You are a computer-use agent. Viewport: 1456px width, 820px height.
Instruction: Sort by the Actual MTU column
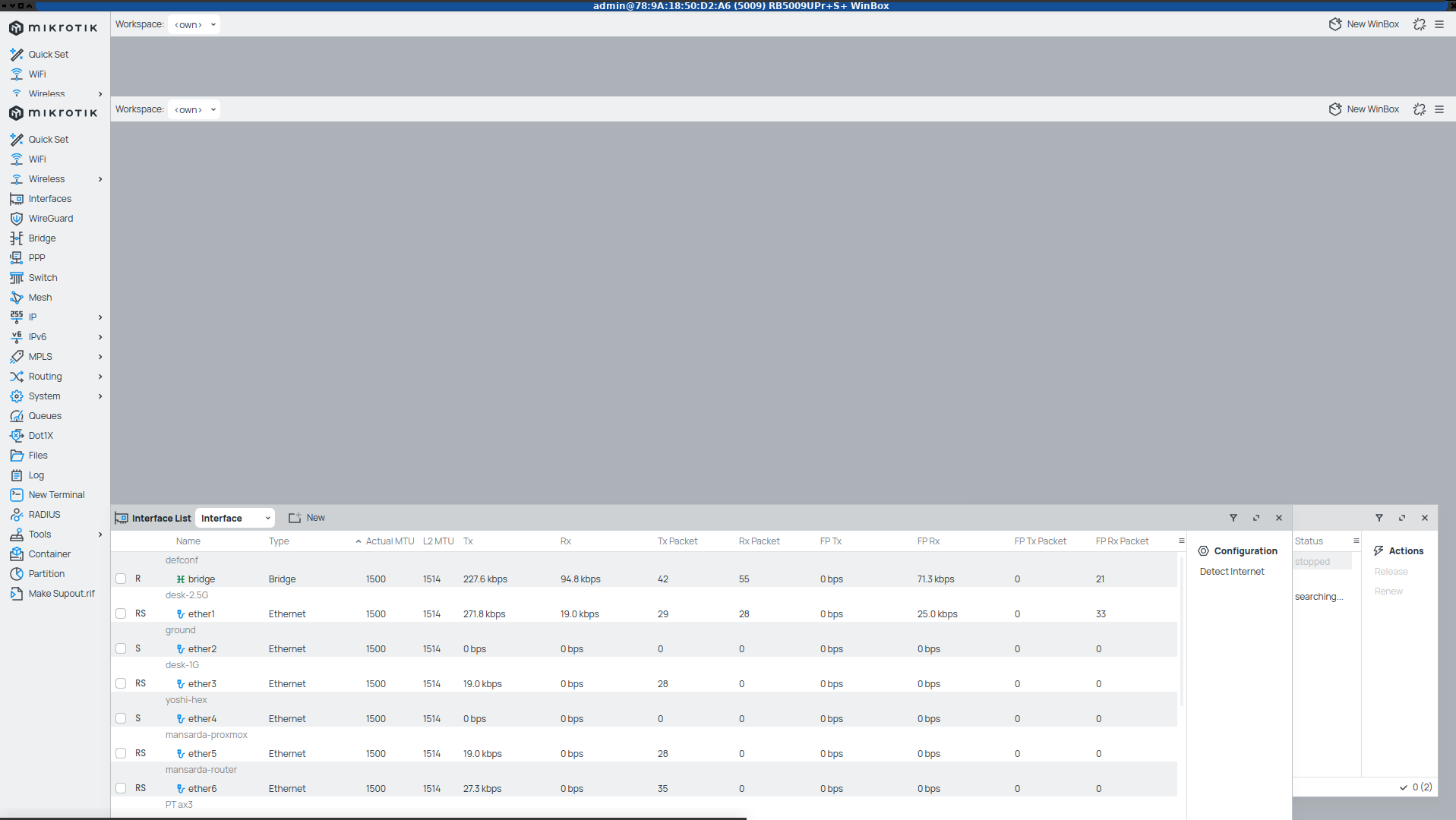click(390, 541)
